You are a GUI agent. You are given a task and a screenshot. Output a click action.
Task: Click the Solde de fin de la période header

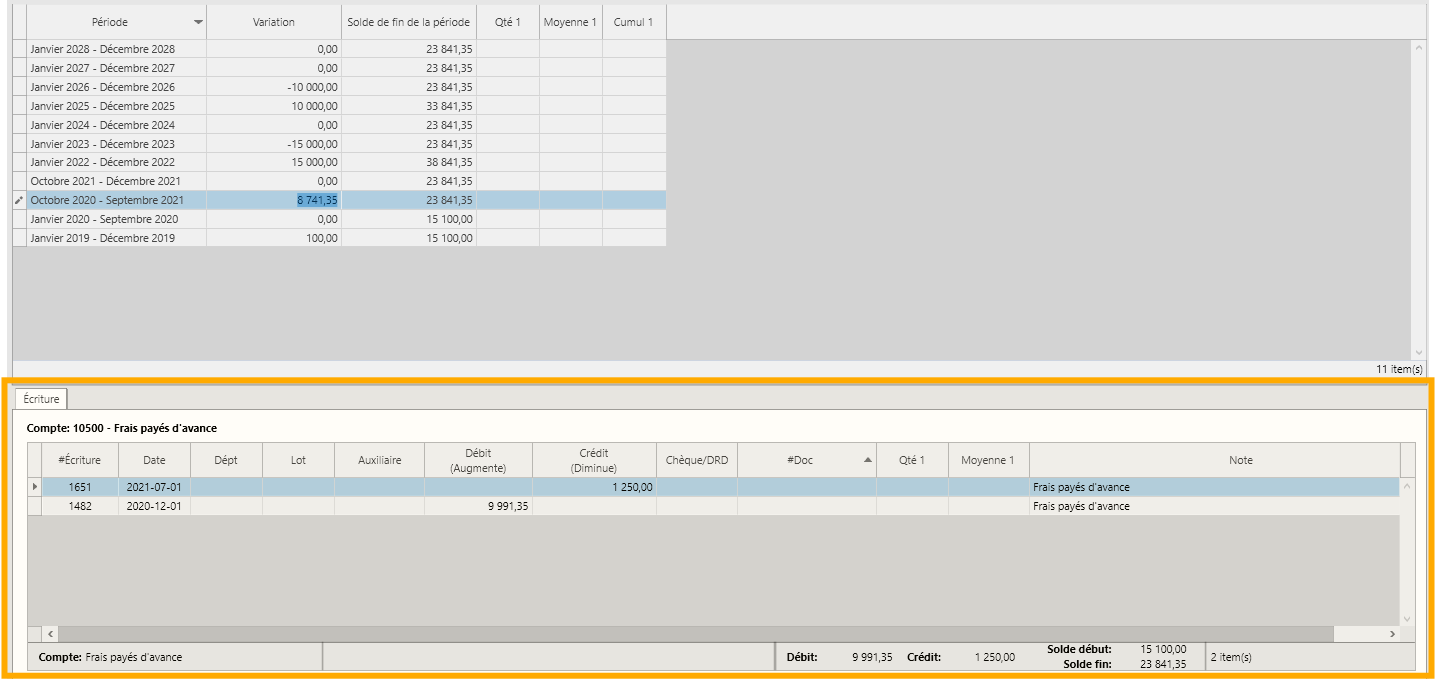click(x=409, y=22)
